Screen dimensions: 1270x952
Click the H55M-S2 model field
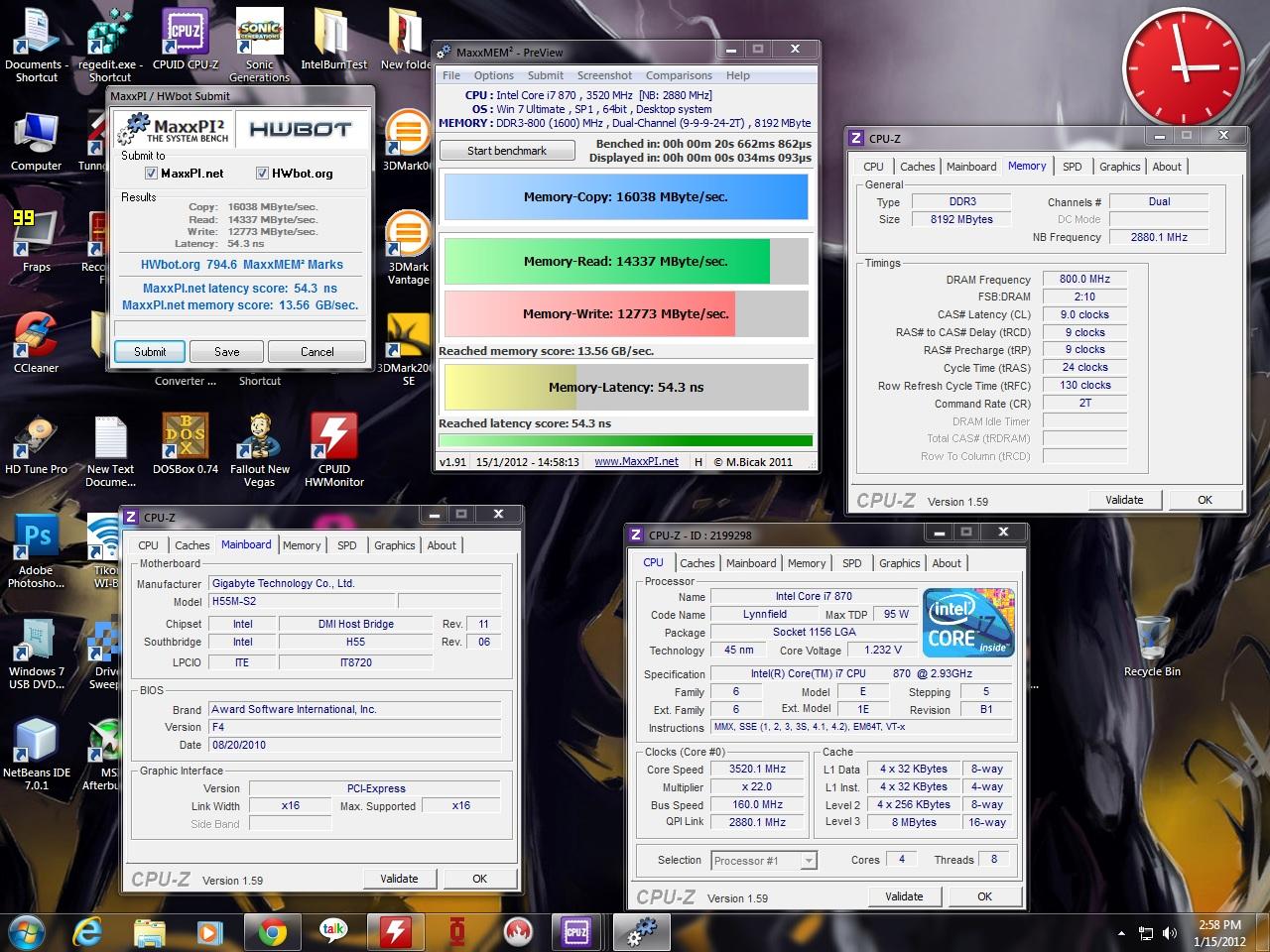pos(302,601)
